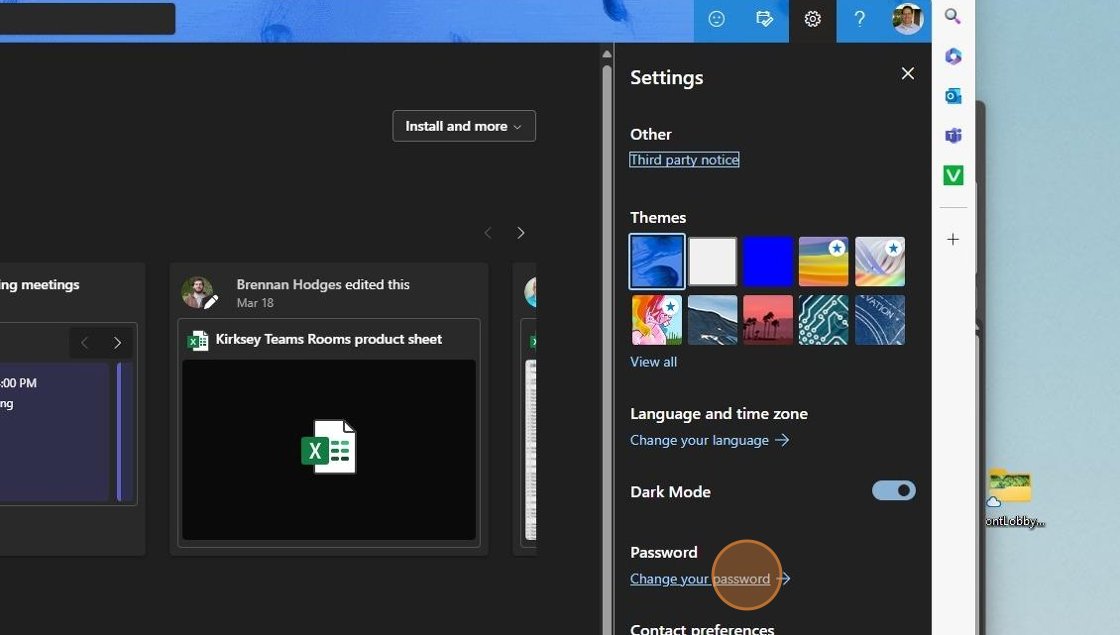1120x635 pixels.
Task: Click the Change your language link
Action: (699, 440)
